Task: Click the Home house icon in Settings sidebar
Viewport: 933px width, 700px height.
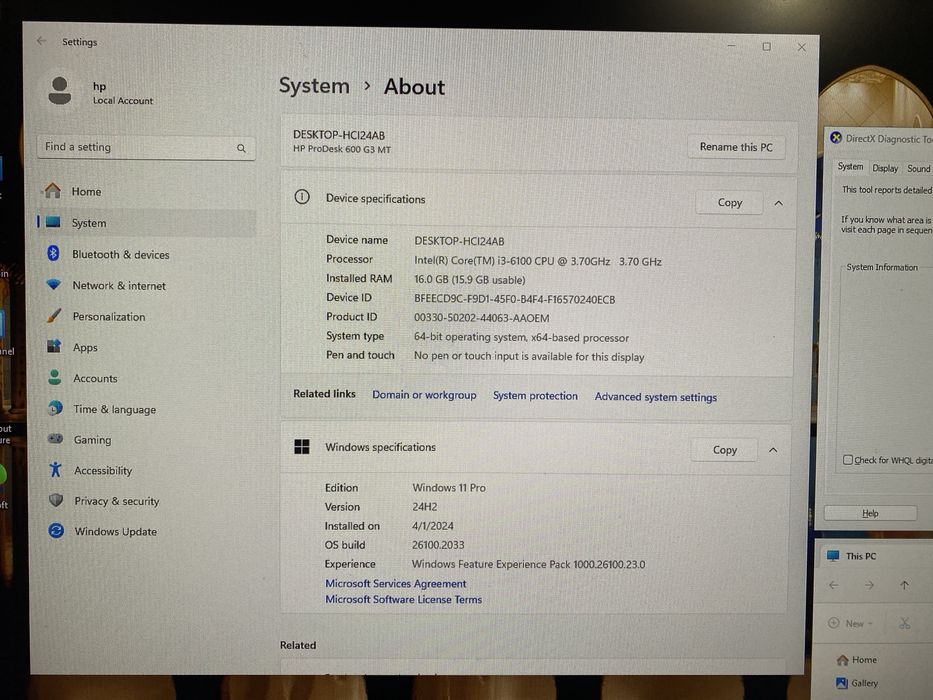Action: click(x=53, y=190)
